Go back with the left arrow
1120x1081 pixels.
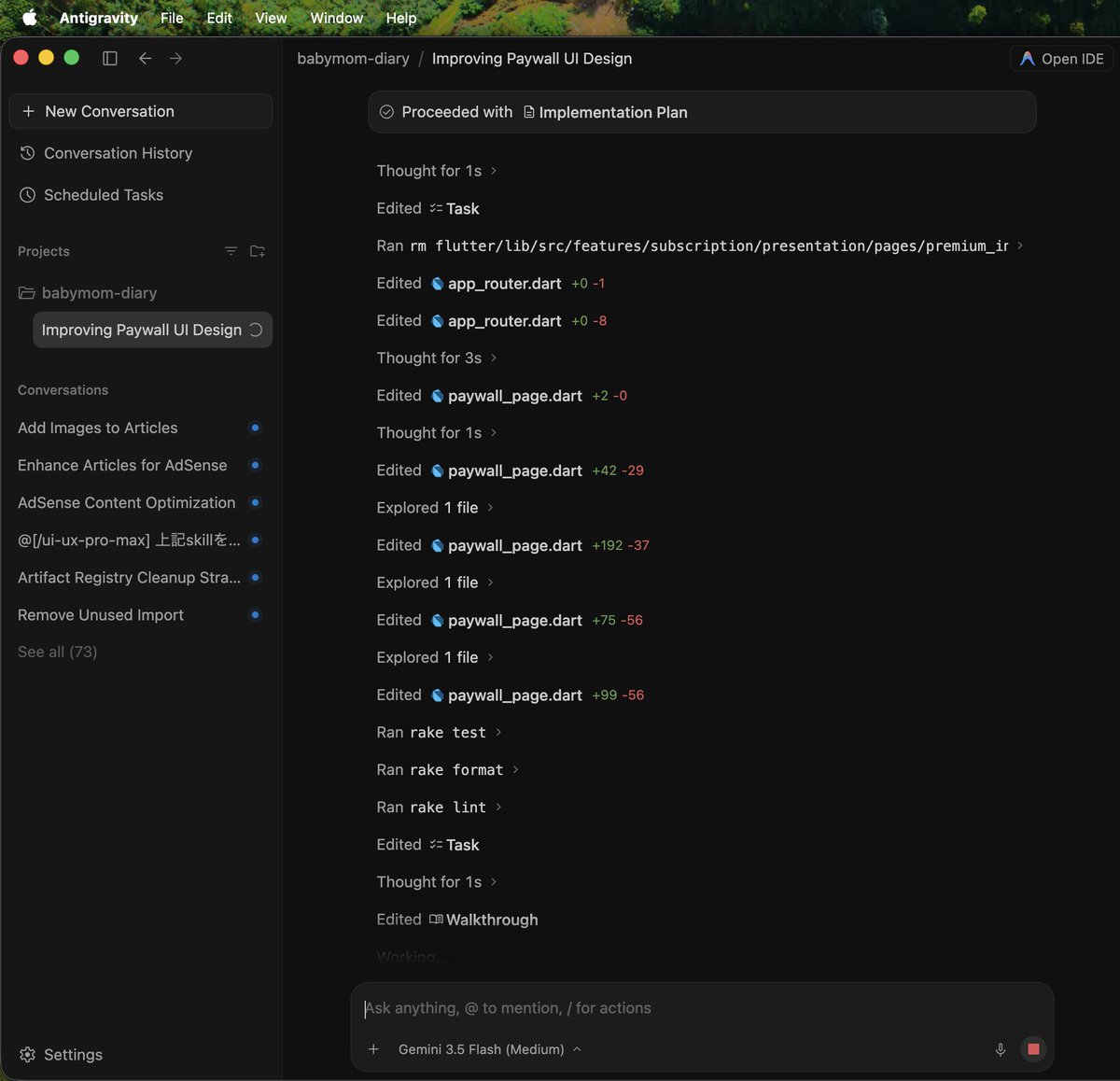tap(145, 58)
